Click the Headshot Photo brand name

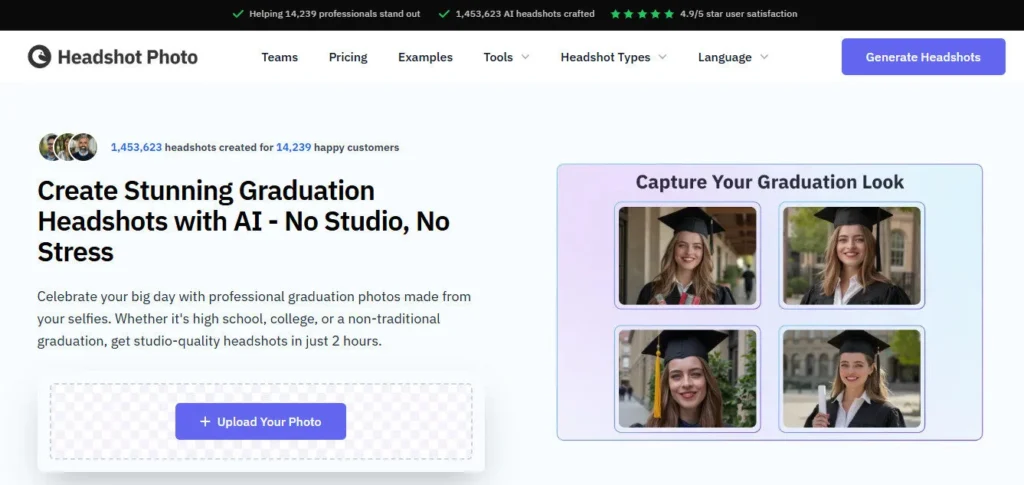point(127,57)
